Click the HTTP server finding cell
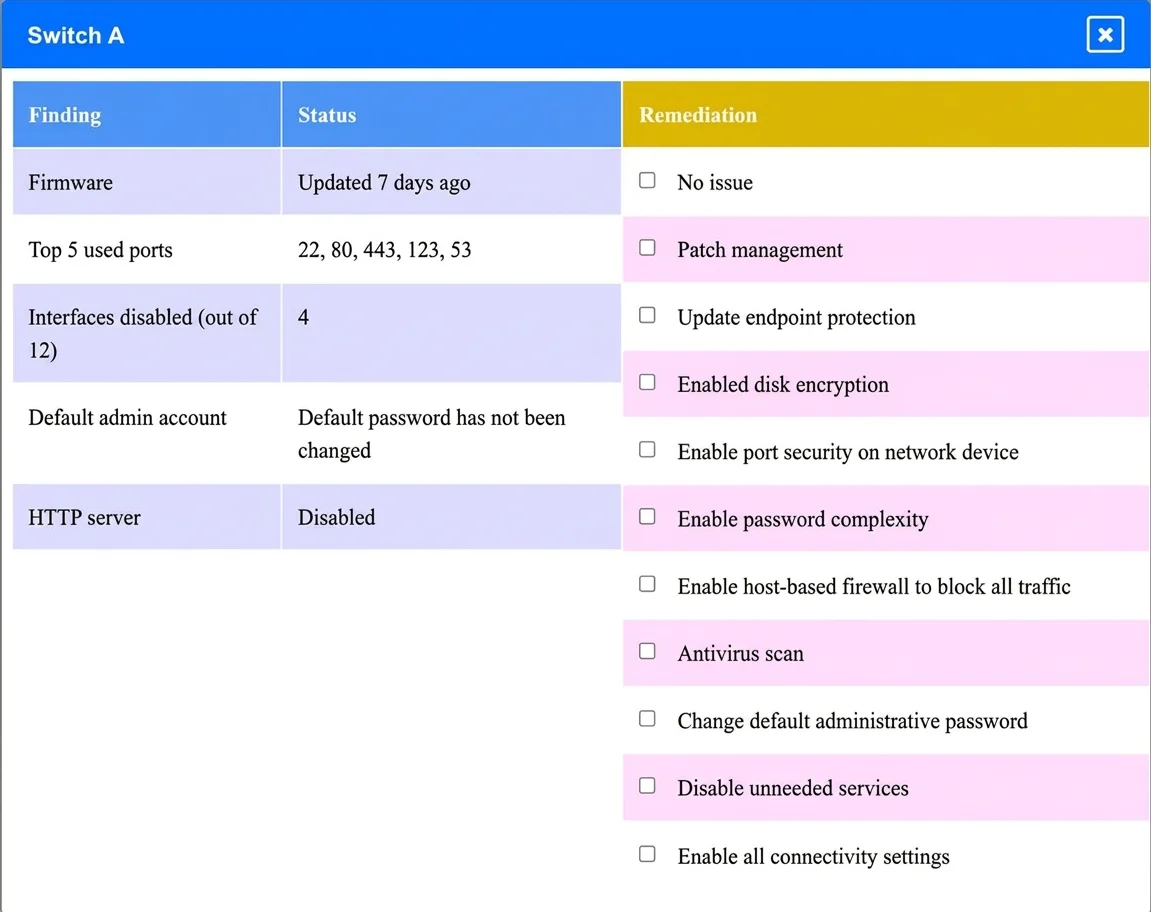 (147, 517)
